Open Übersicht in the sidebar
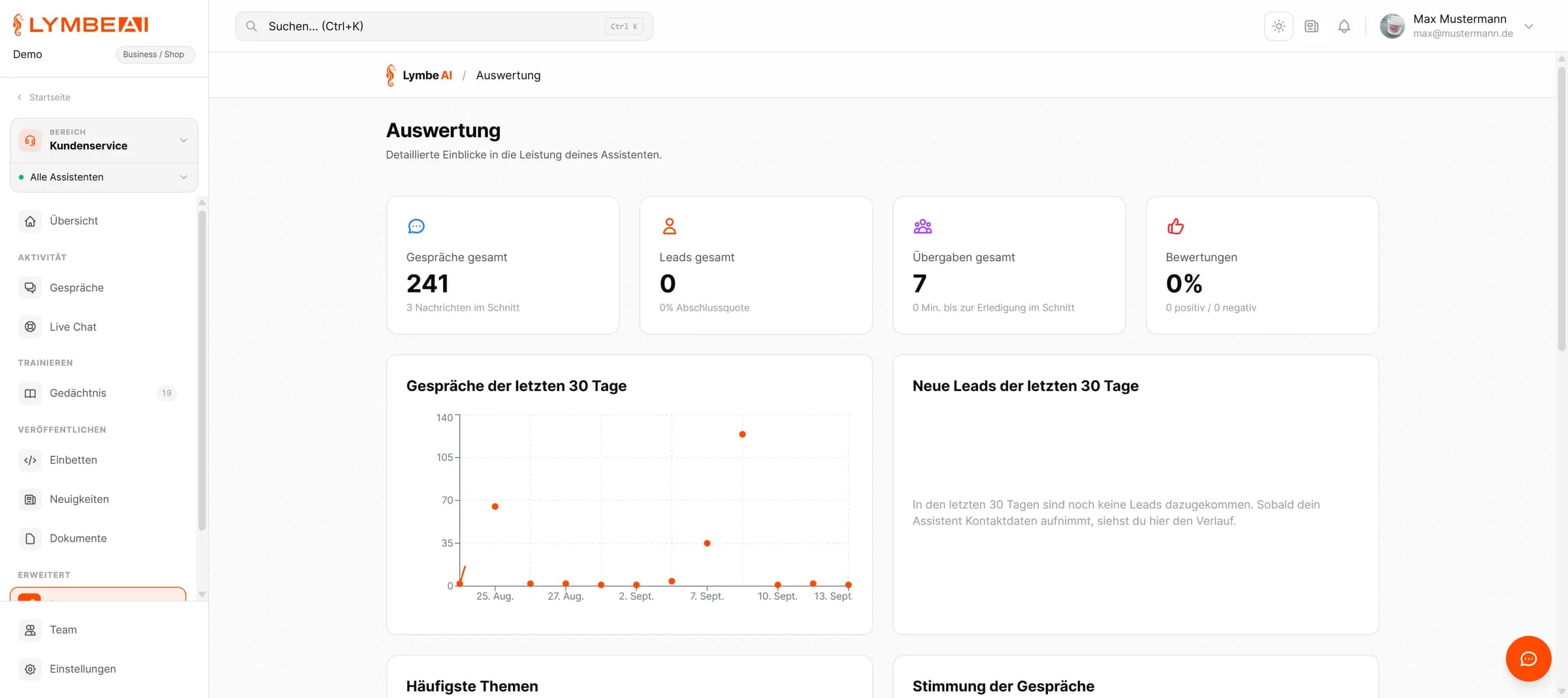The height and width of the screenshot is (698, 1568). click(x=98, y=221)
